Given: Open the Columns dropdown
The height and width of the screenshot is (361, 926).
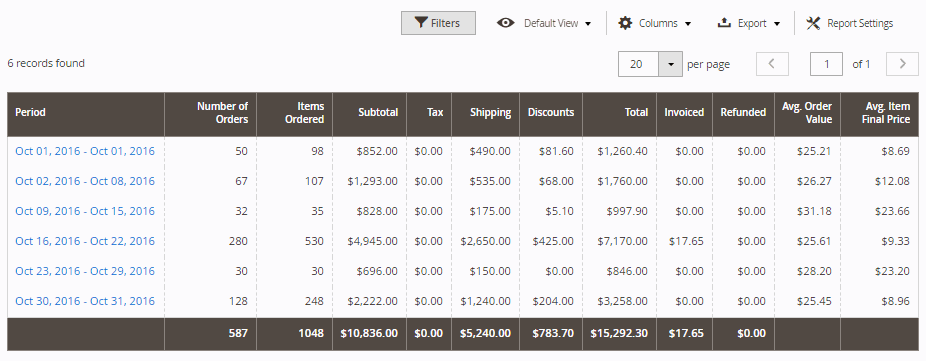Looking at the screenshot, I should coord(654,23).
